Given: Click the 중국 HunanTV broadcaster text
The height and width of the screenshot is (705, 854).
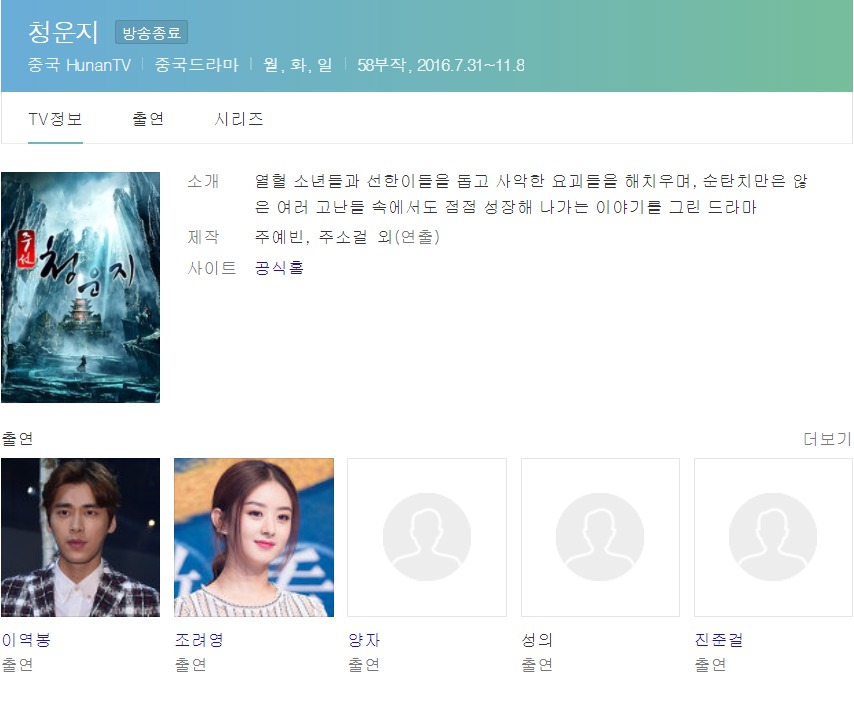Looking at the screenshot, I should pyautogui.click(x=80, y=65).
